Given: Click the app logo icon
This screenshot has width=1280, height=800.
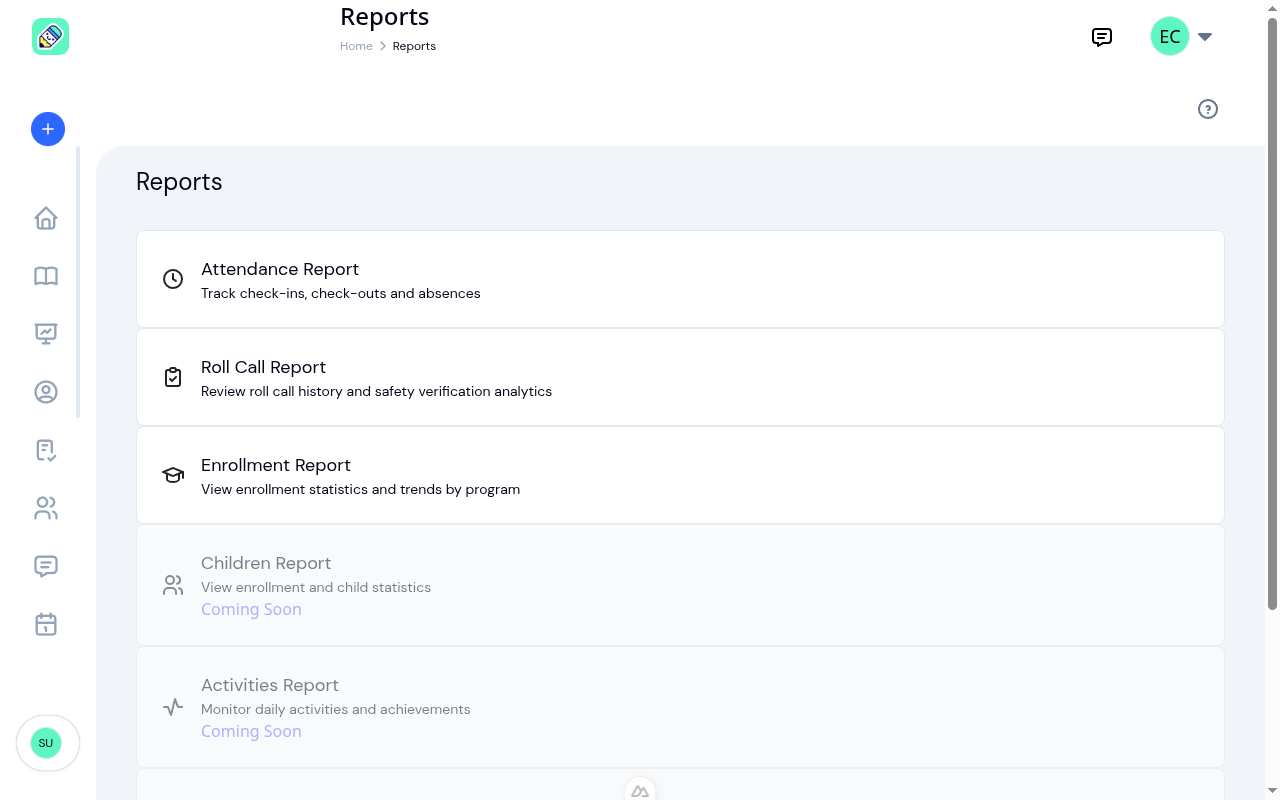Looking at the screenshot, I should coord(50,37).
